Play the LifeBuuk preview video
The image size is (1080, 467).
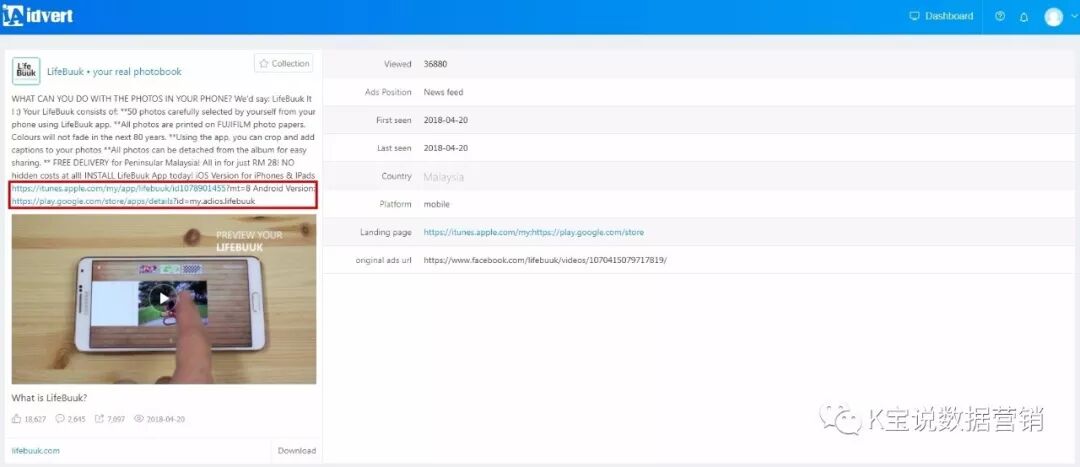(x=163, y=298)
